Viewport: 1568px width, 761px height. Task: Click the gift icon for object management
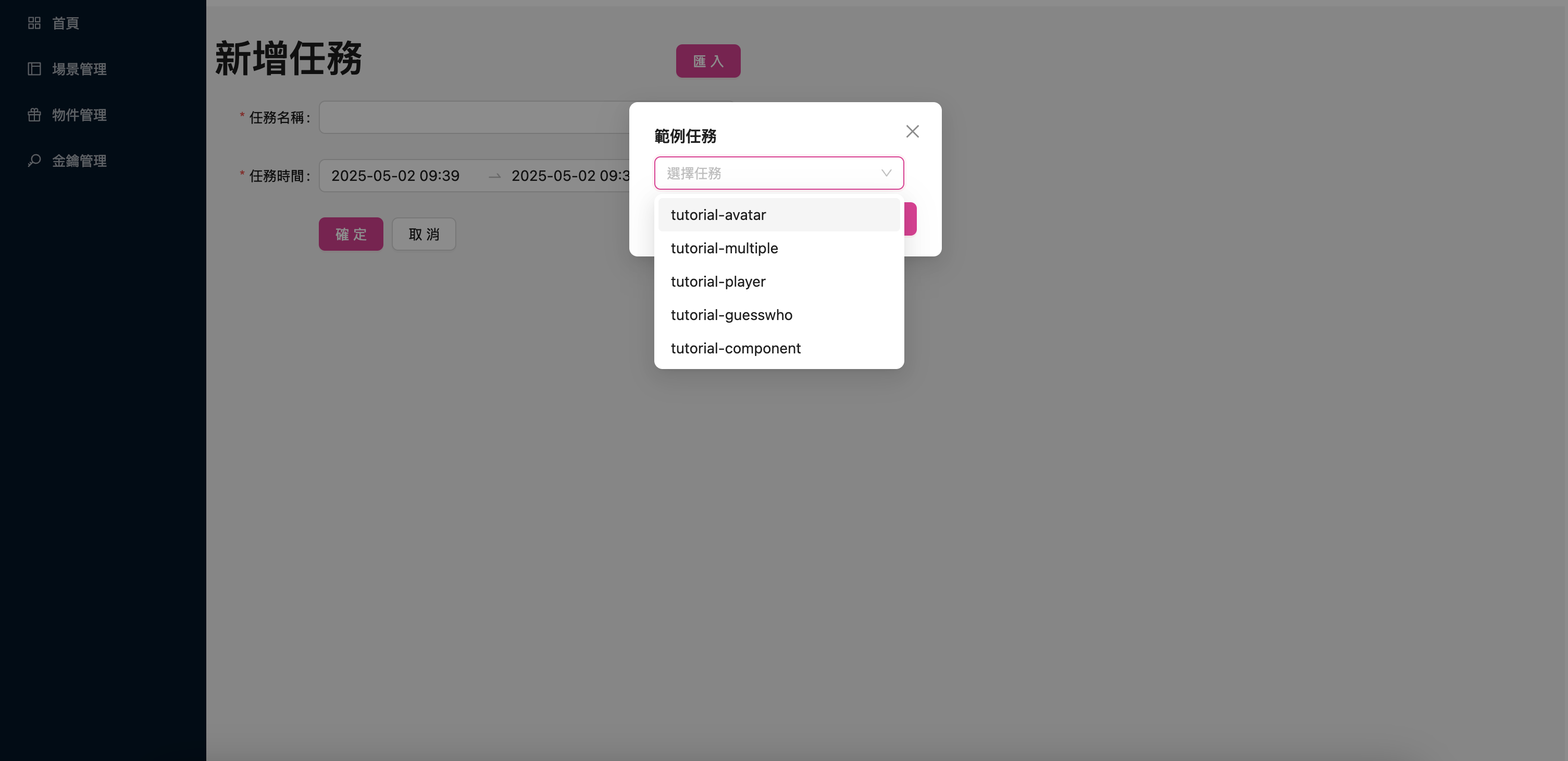tap(34, 115)
